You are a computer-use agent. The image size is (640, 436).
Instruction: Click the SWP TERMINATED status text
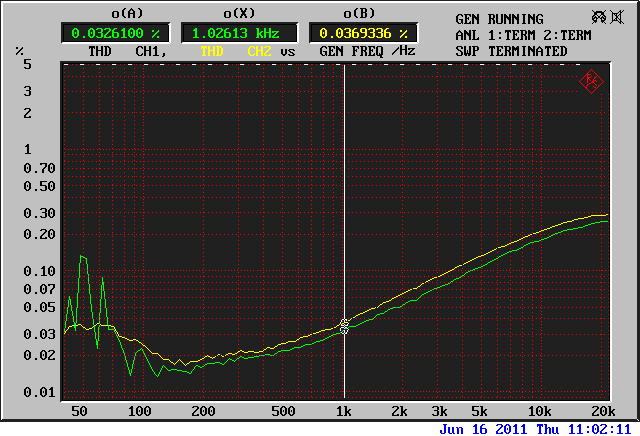(511, 51)
